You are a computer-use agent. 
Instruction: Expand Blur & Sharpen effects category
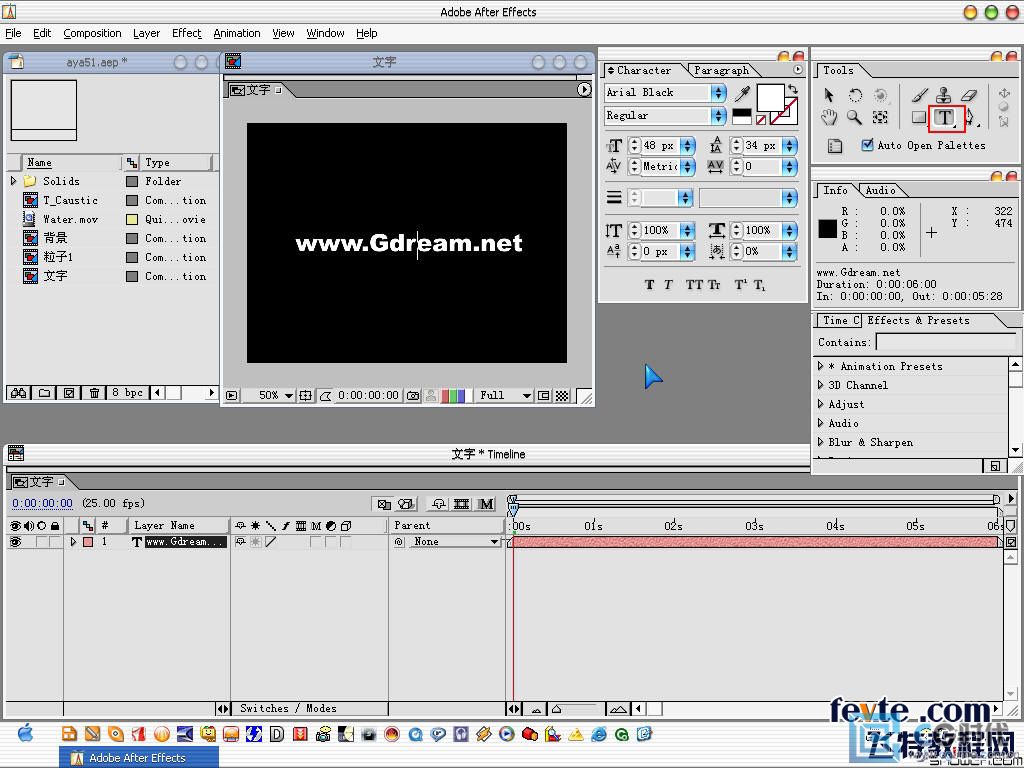pos(821,442)
